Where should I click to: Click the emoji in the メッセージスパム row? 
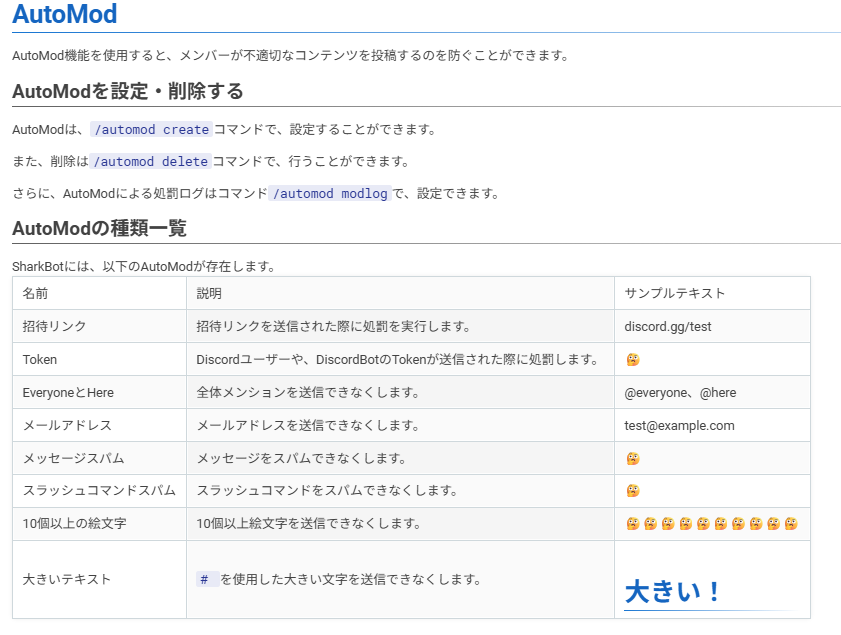(633, 459)
